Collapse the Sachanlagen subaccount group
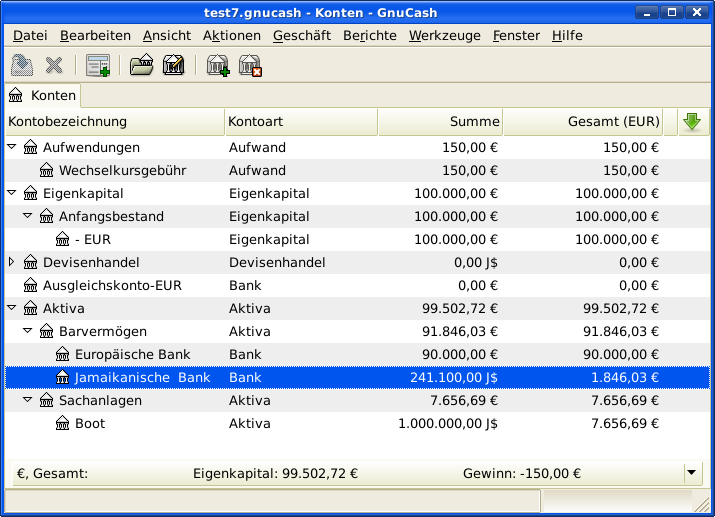 coord(28,400)
